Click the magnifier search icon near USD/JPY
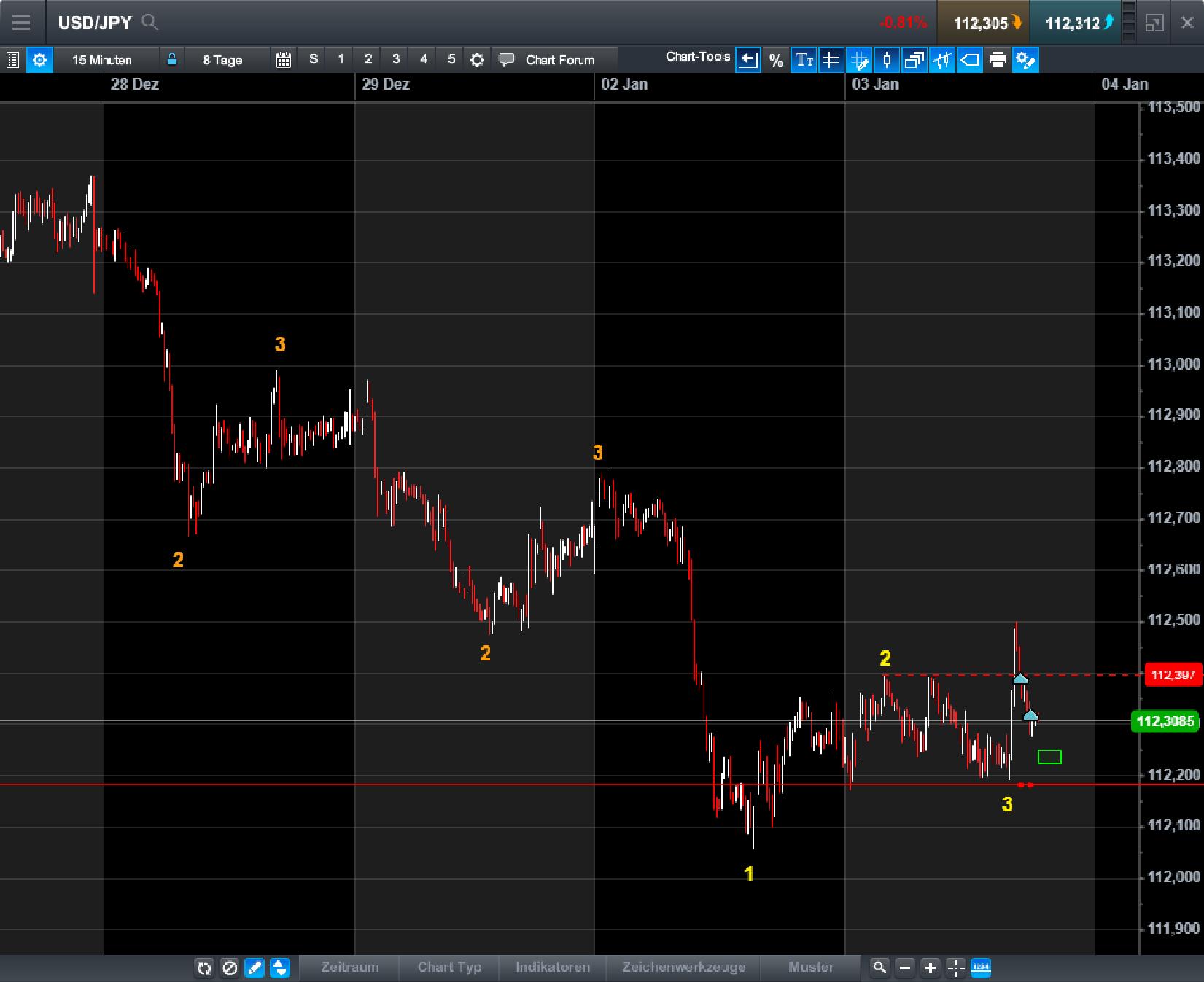Screen dimensions: 1204x982 tap(150, 23)
